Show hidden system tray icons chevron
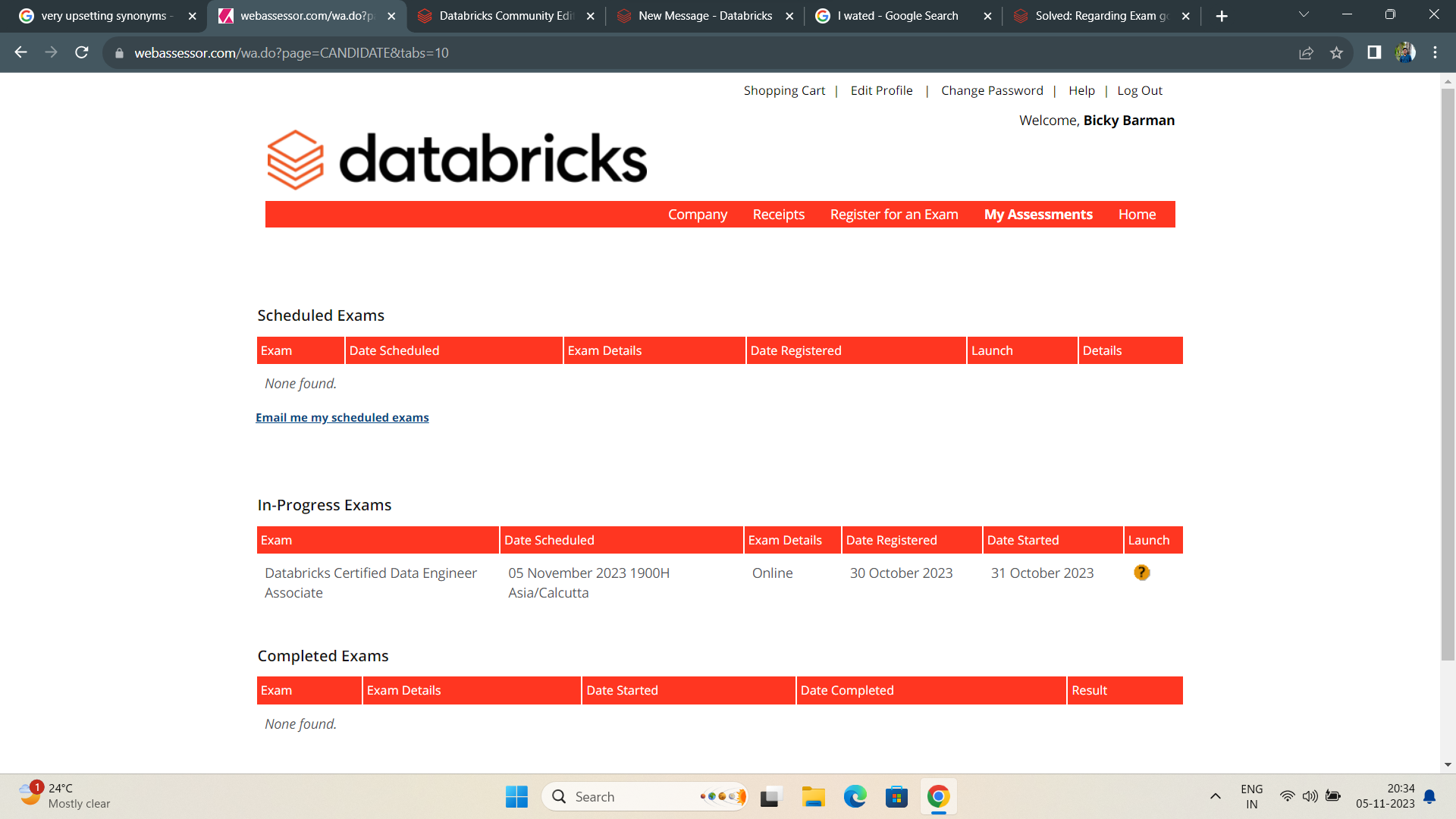The image size is (1456, 819). point(1215,796)
